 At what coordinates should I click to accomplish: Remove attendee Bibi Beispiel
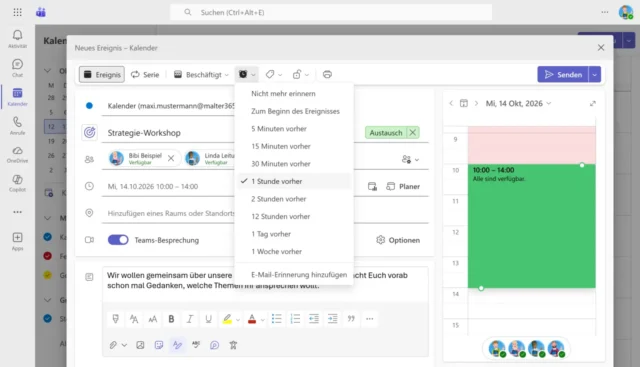[x=171, y=158]
